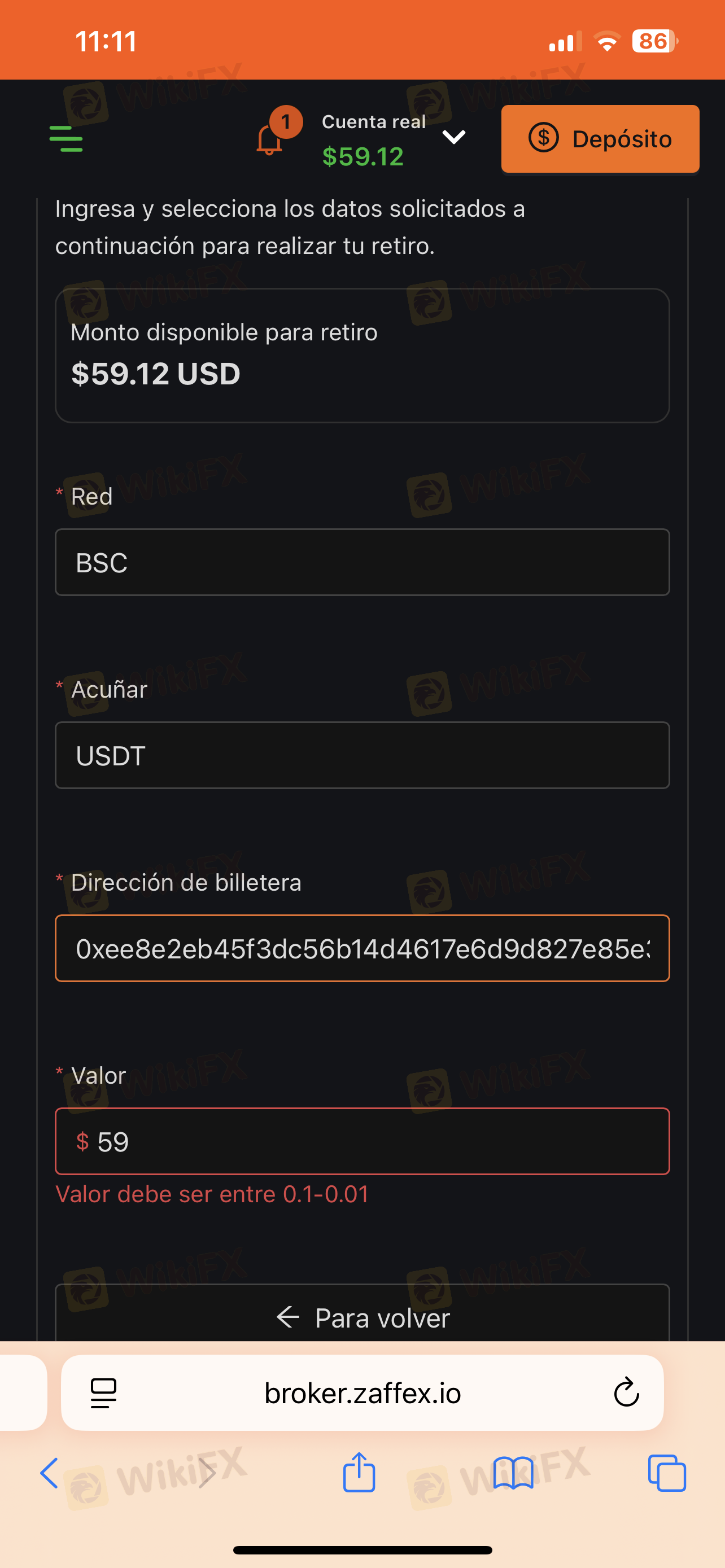Tap the broker.zaffex.io address bar

[362, 1392]
